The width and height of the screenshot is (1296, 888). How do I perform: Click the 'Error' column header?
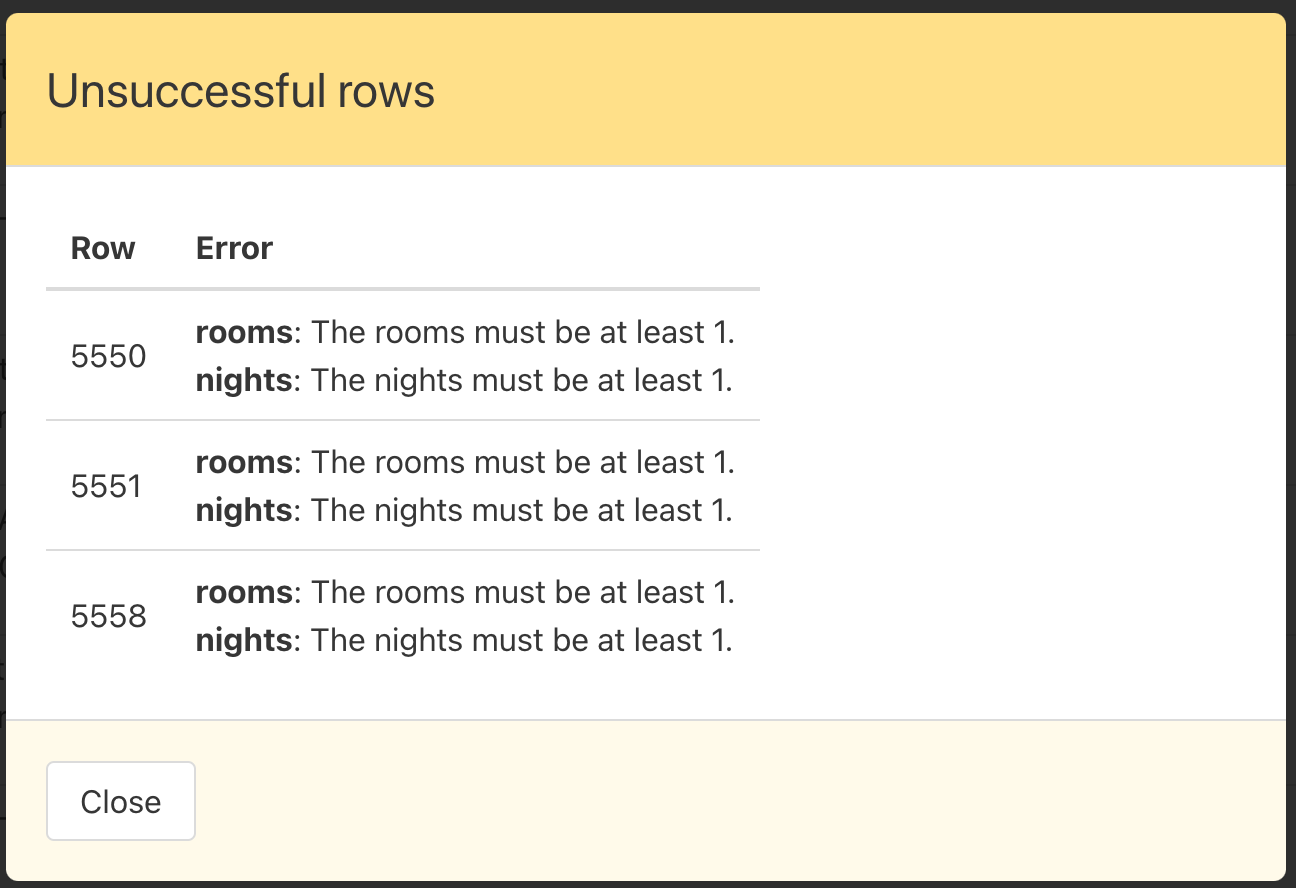coord(234,248)
